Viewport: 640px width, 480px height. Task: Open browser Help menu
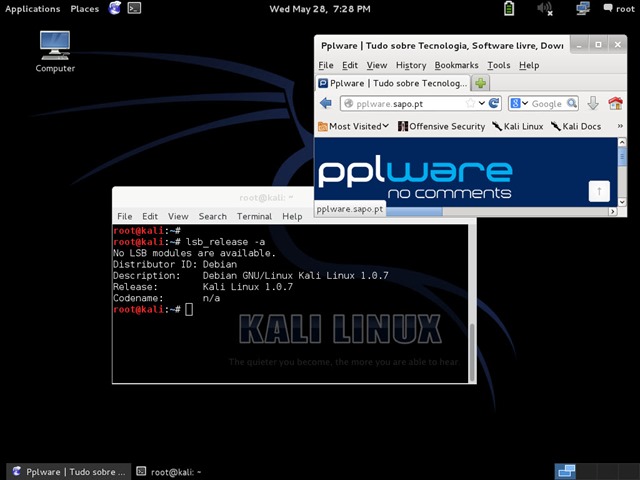click(x=529, y=65)
